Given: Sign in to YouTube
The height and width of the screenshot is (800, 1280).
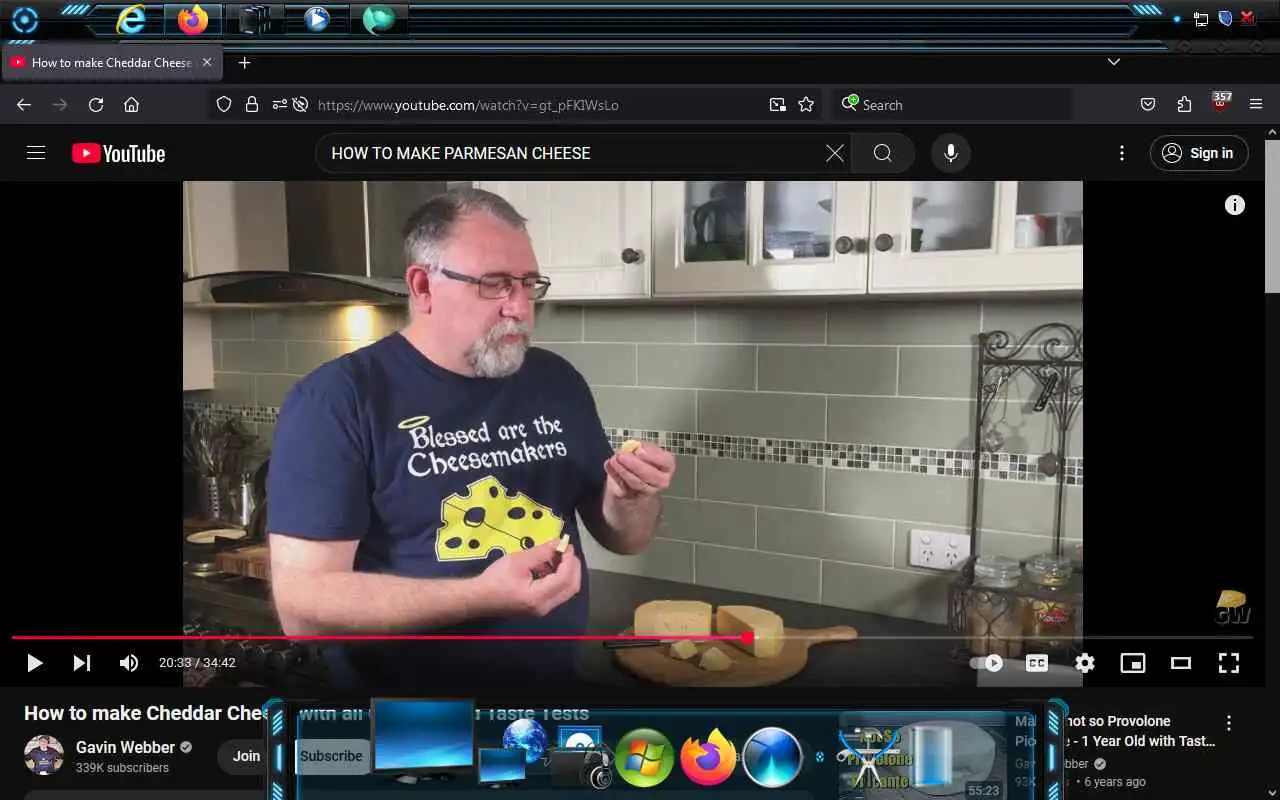Looking at the screenshot, I should coord(1199,153).
